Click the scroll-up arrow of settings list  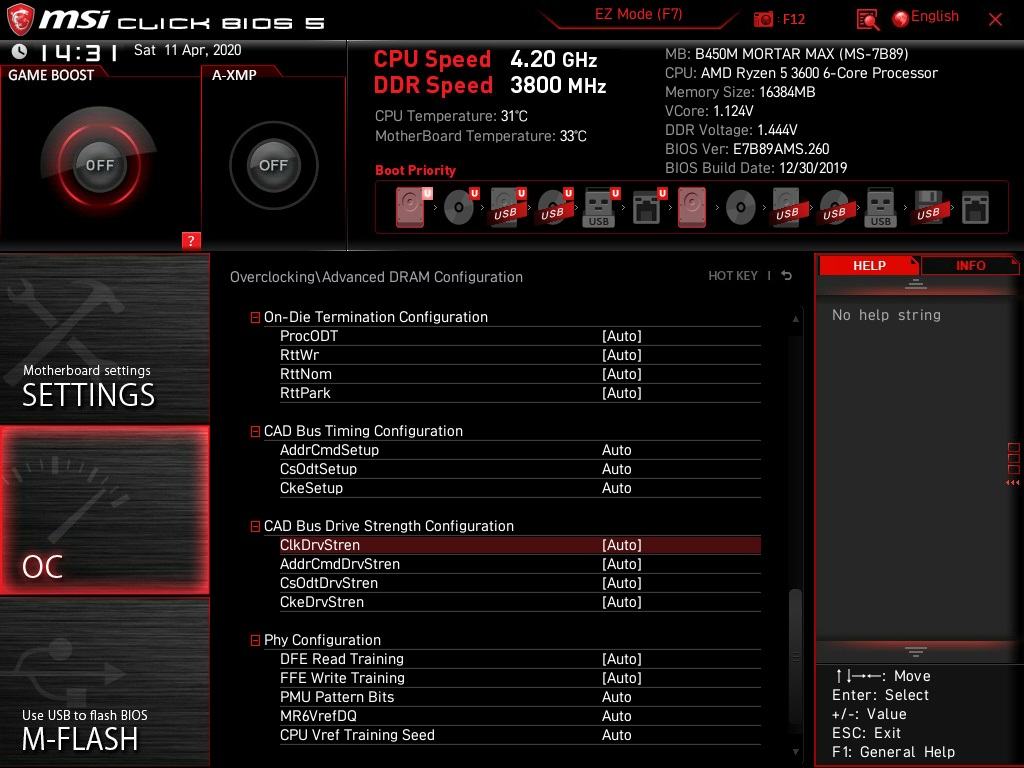[x=795, y=319]
